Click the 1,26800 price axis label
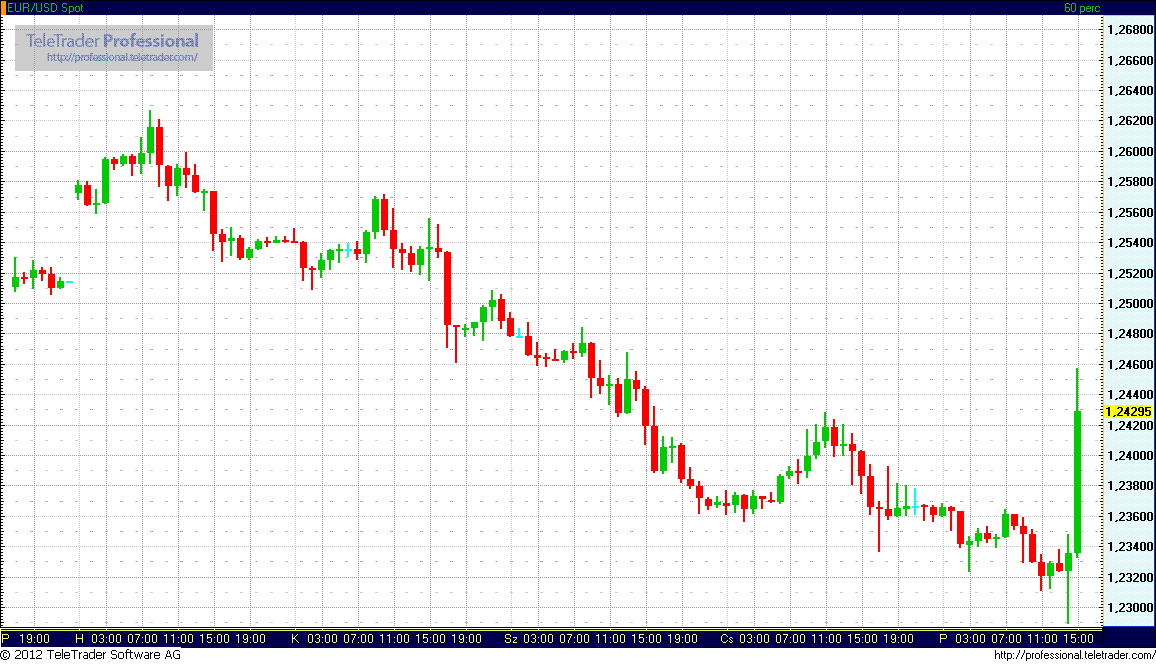The image size is (1156, 664). tap(1129, 30)
